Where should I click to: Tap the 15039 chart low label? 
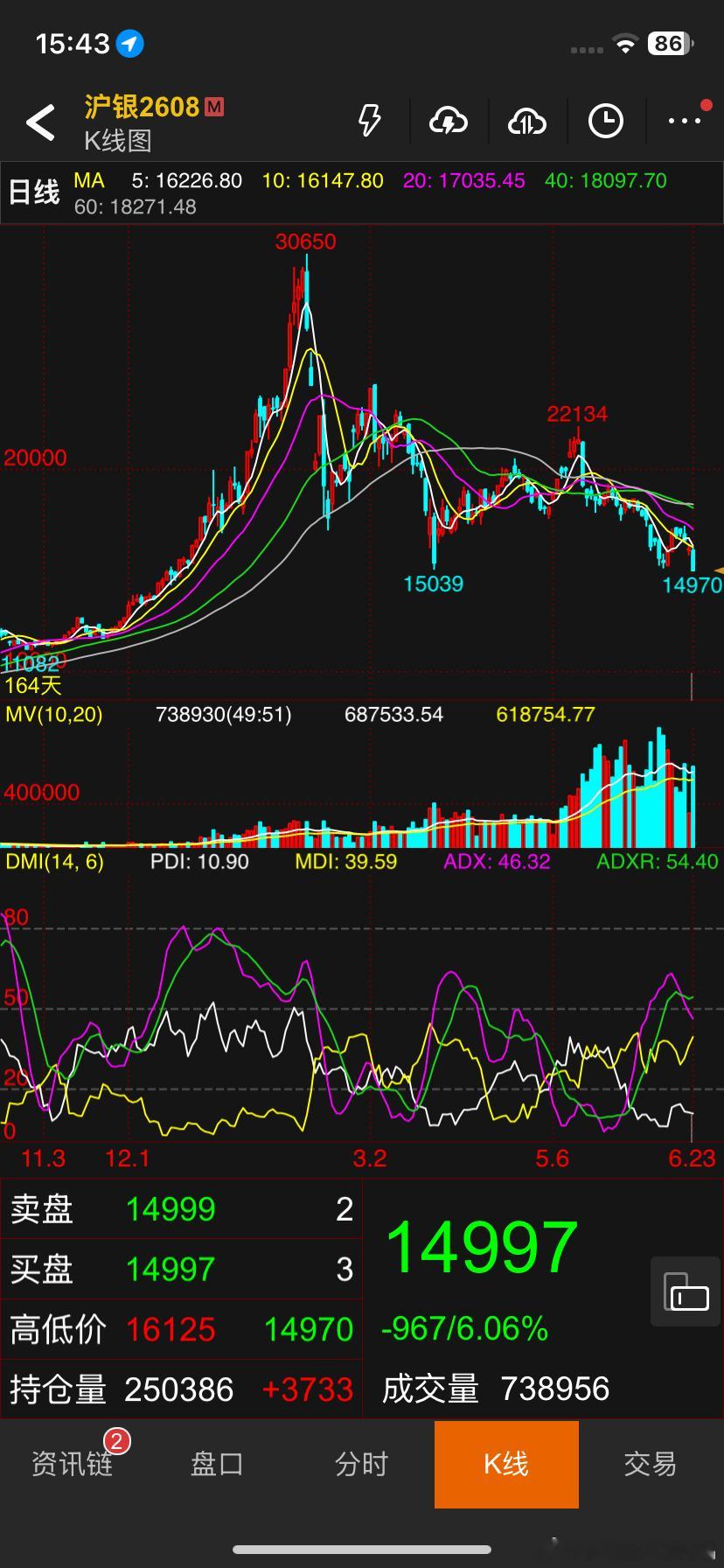[433, 584]
